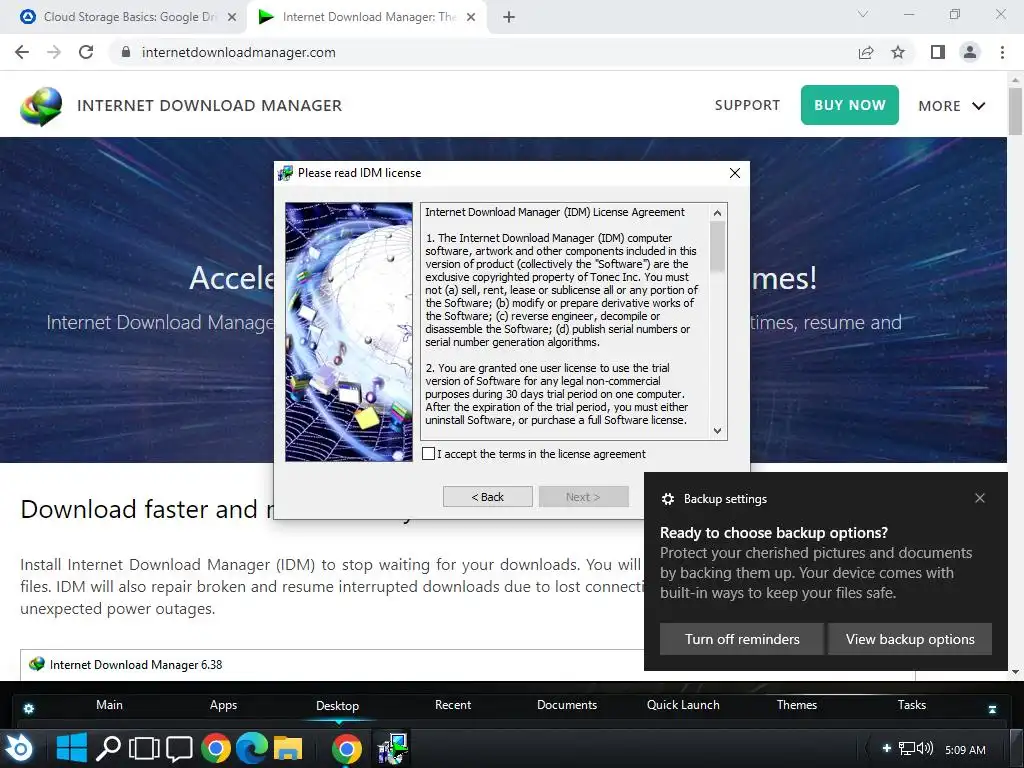The height and width of the screenshot is (768, 1024).
Task: Open the Chrome three-dot menu
Action: click(1002, 52)
